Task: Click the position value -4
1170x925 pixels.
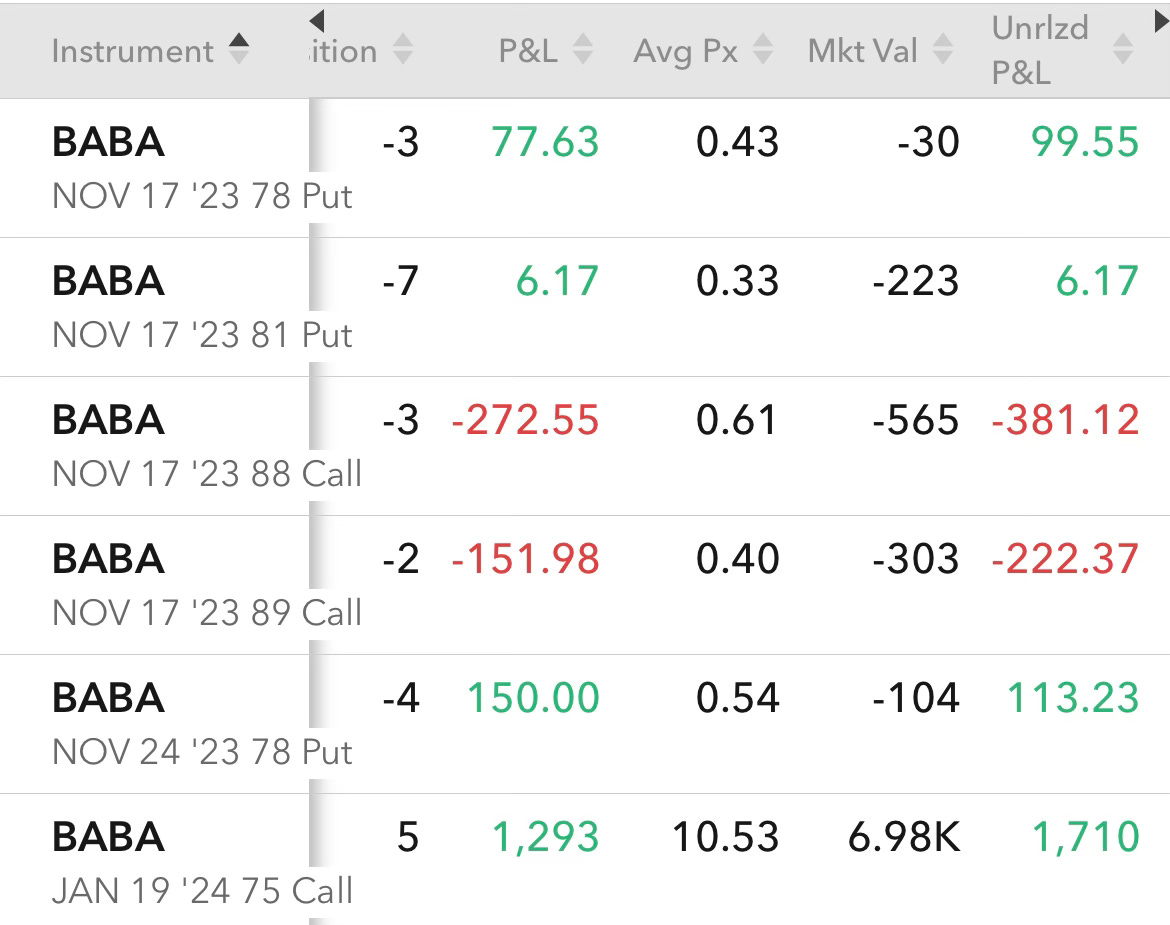Action: 401,698
